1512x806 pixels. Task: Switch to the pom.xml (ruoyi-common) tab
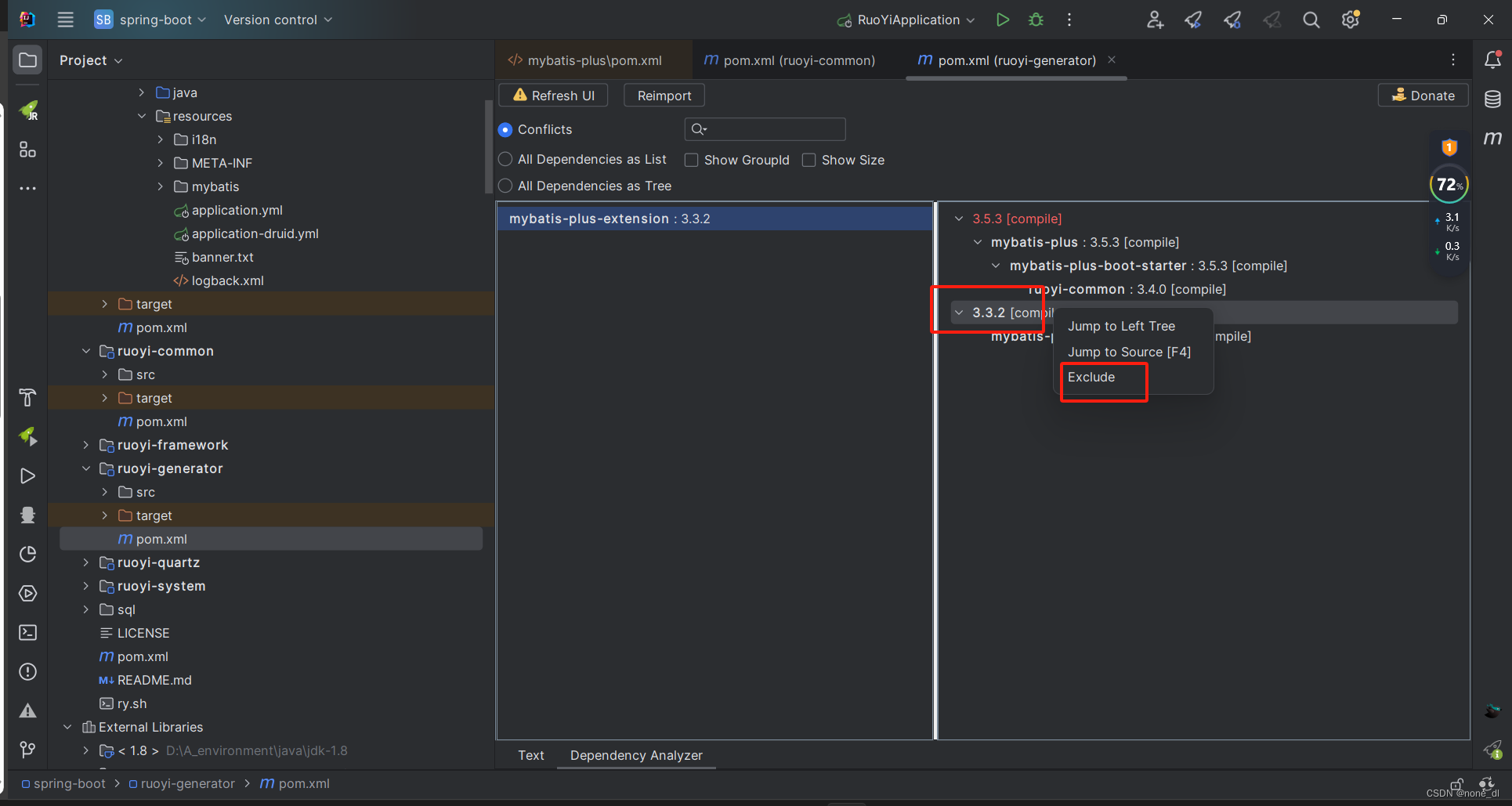tap(789, 60)
